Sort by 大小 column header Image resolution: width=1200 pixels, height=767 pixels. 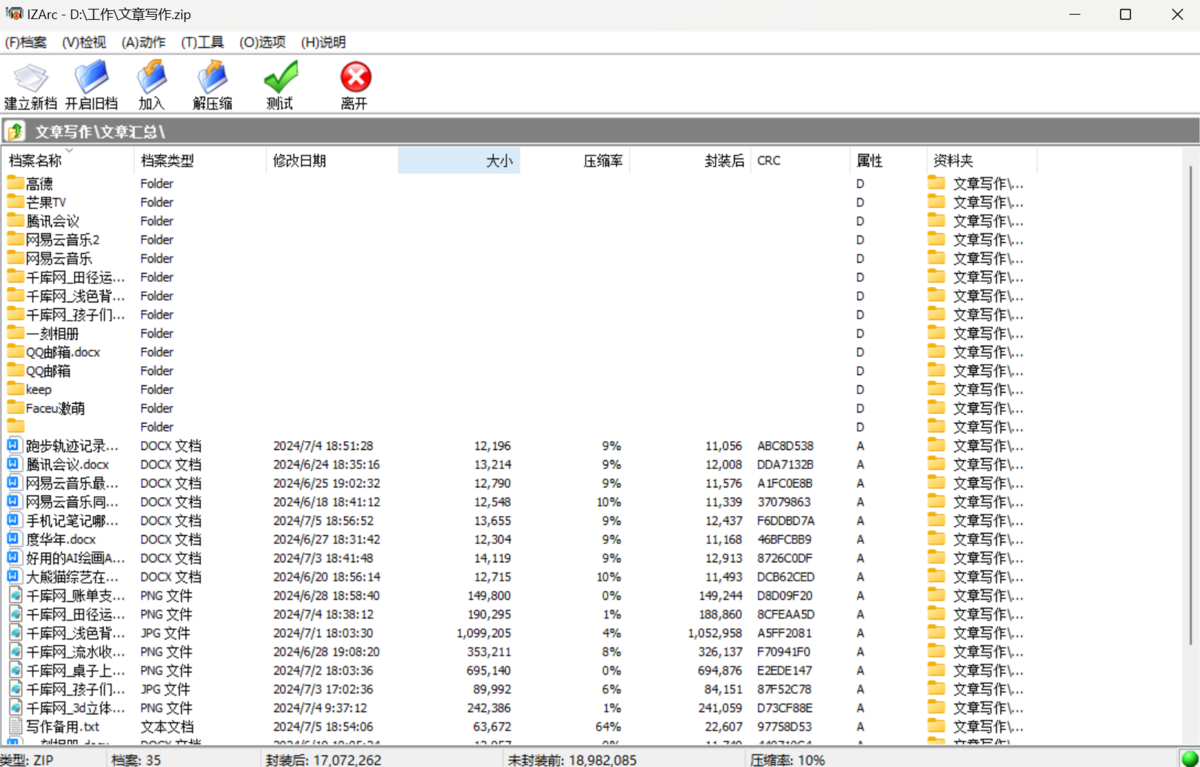click(x=459, y=160)
